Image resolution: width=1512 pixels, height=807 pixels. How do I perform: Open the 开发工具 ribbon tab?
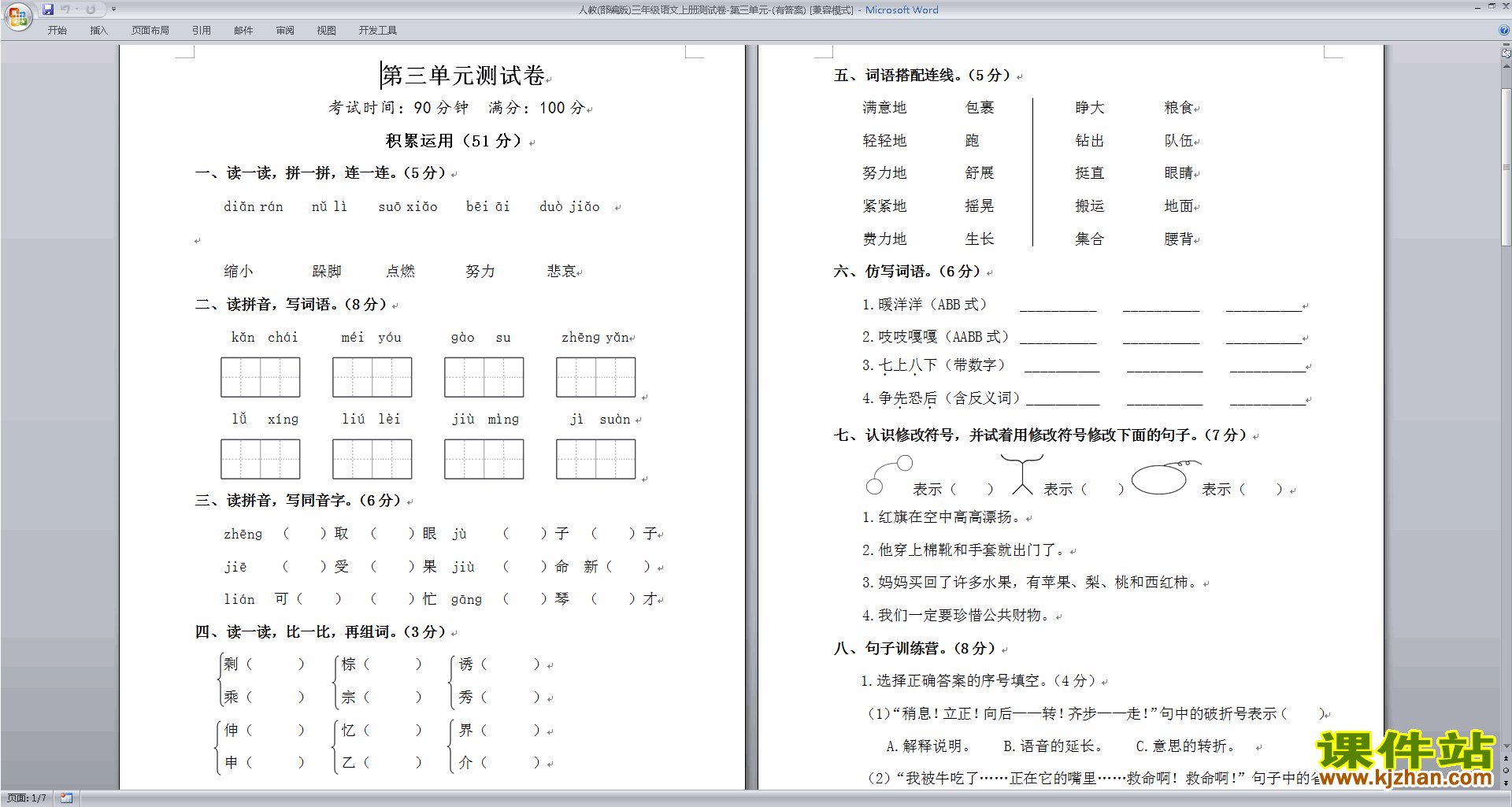click(x=378, y=30)
